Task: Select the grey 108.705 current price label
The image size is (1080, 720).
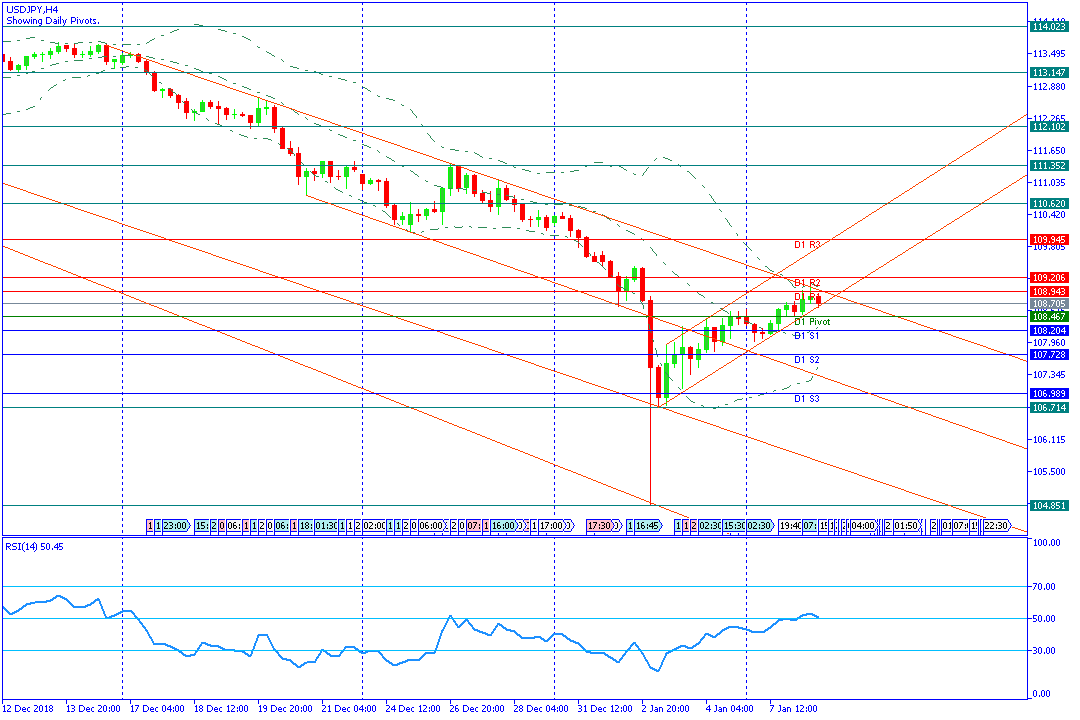Action: 1049,304
